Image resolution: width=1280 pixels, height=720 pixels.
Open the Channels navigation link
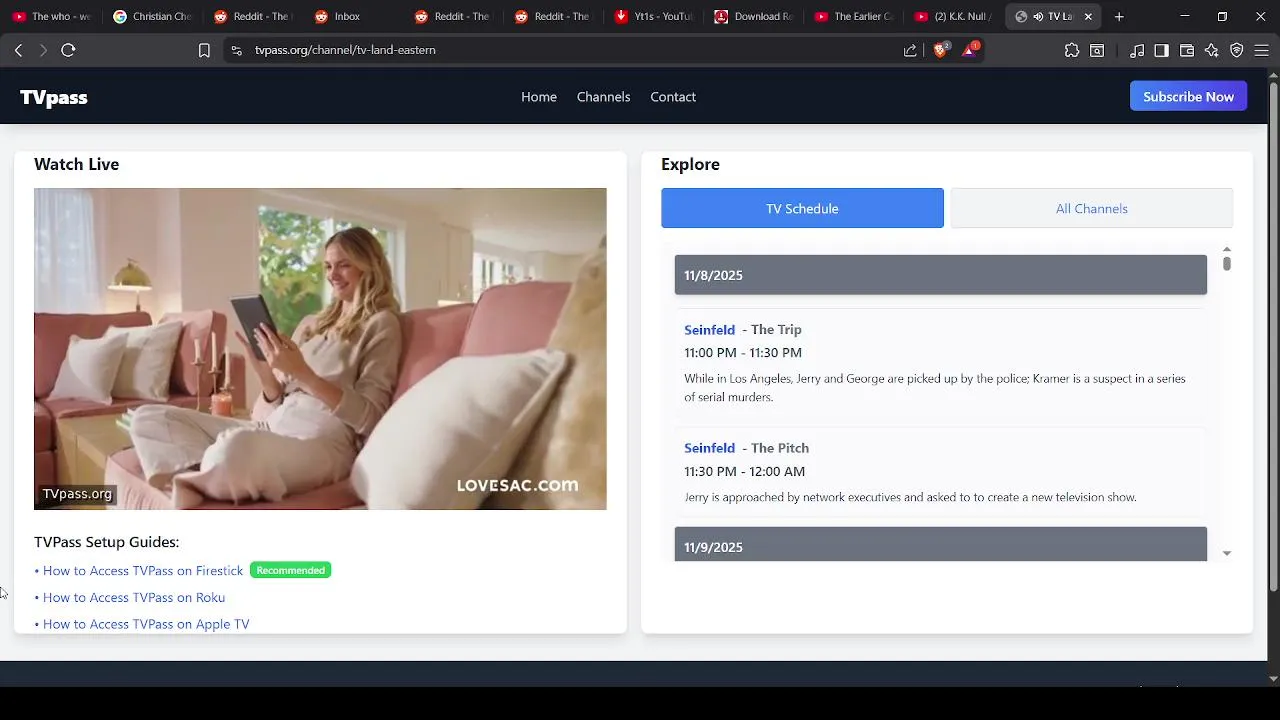[x=603, y=97]
